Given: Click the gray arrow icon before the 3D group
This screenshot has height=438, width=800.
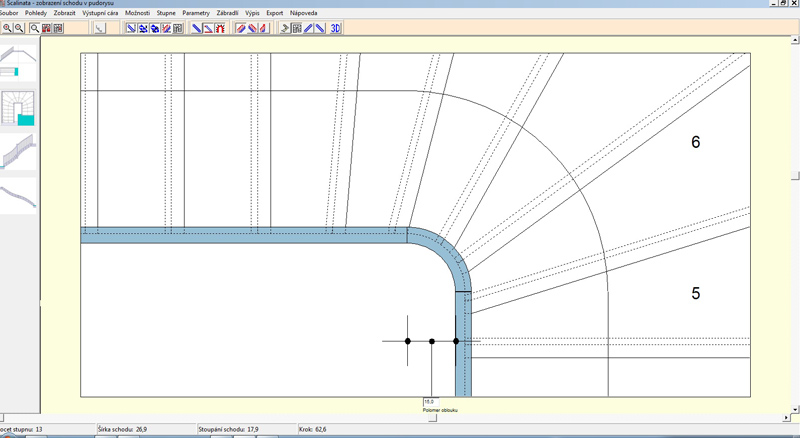Looking at the screenshot, I should pos(285,28).
